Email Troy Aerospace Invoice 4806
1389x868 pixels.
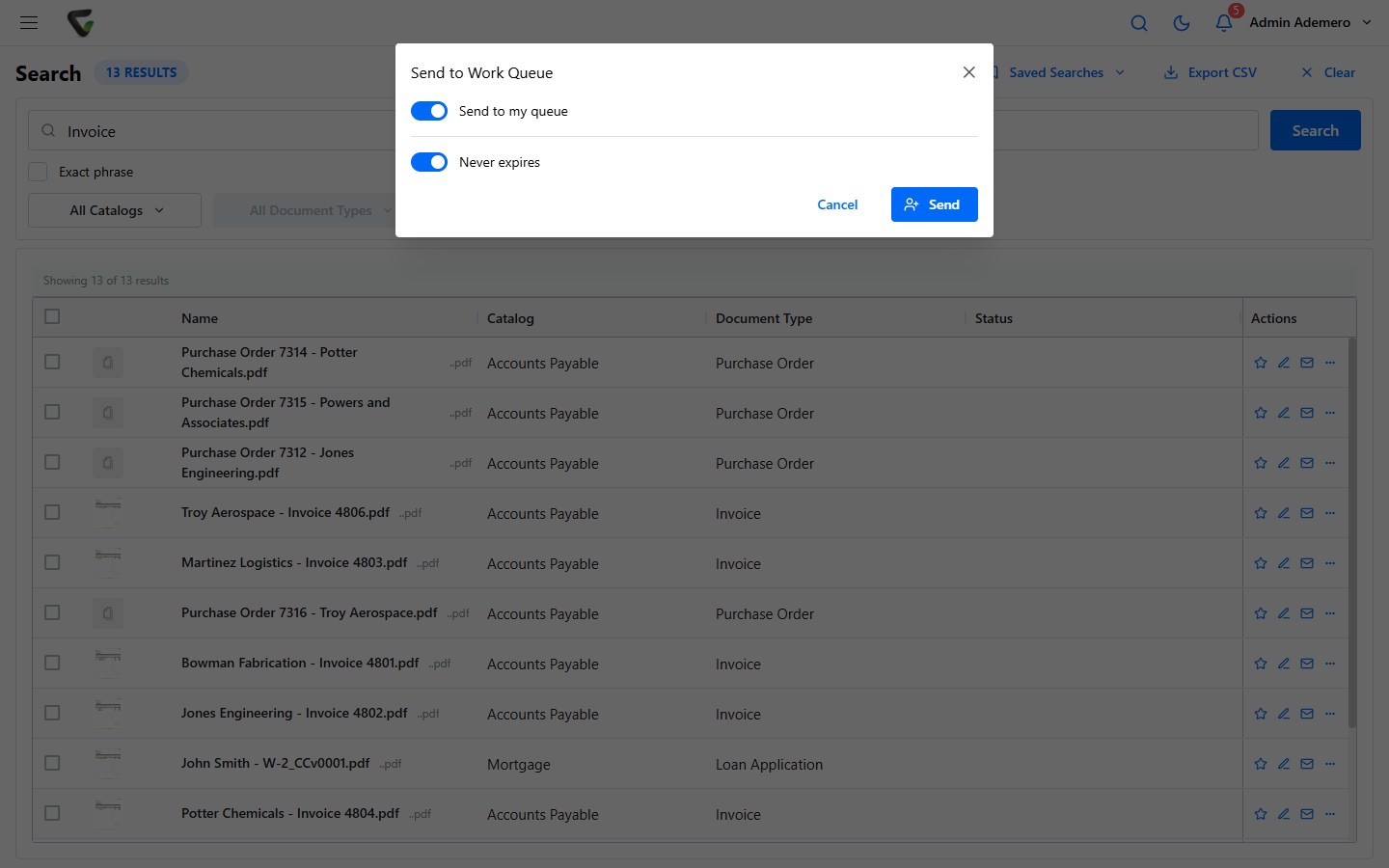(1307, 513)
